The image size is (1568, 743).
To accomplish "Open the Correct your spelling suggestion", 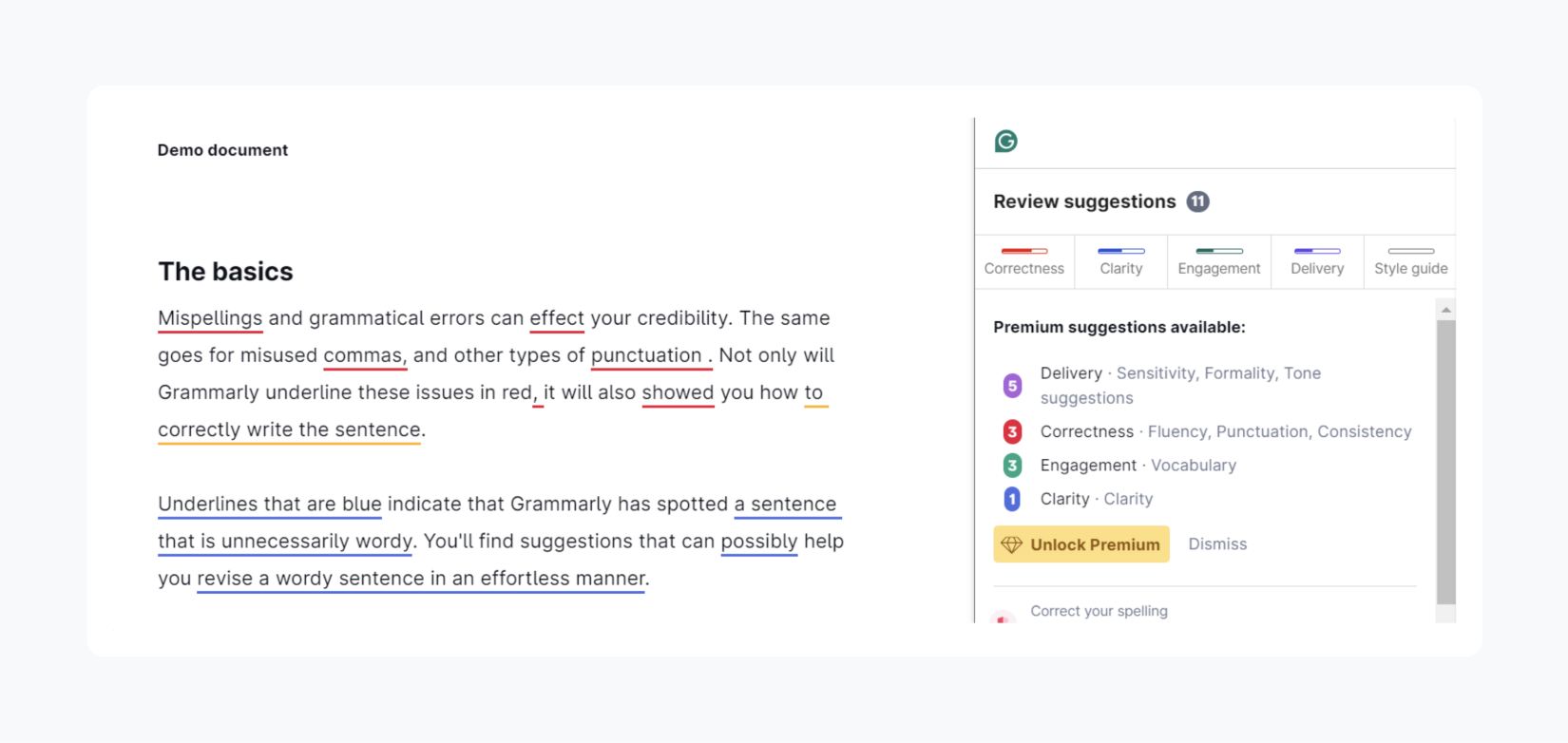I will 1099,611.
